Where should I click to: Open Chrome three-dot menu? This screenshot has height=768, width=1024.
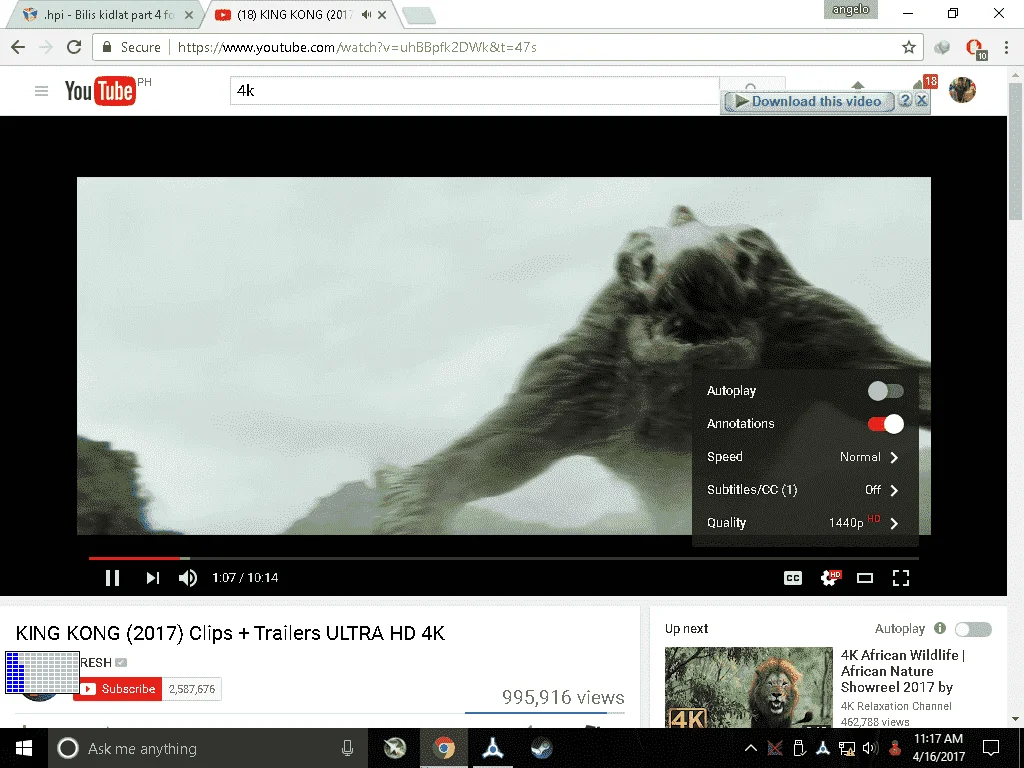tap(1006, 47)
